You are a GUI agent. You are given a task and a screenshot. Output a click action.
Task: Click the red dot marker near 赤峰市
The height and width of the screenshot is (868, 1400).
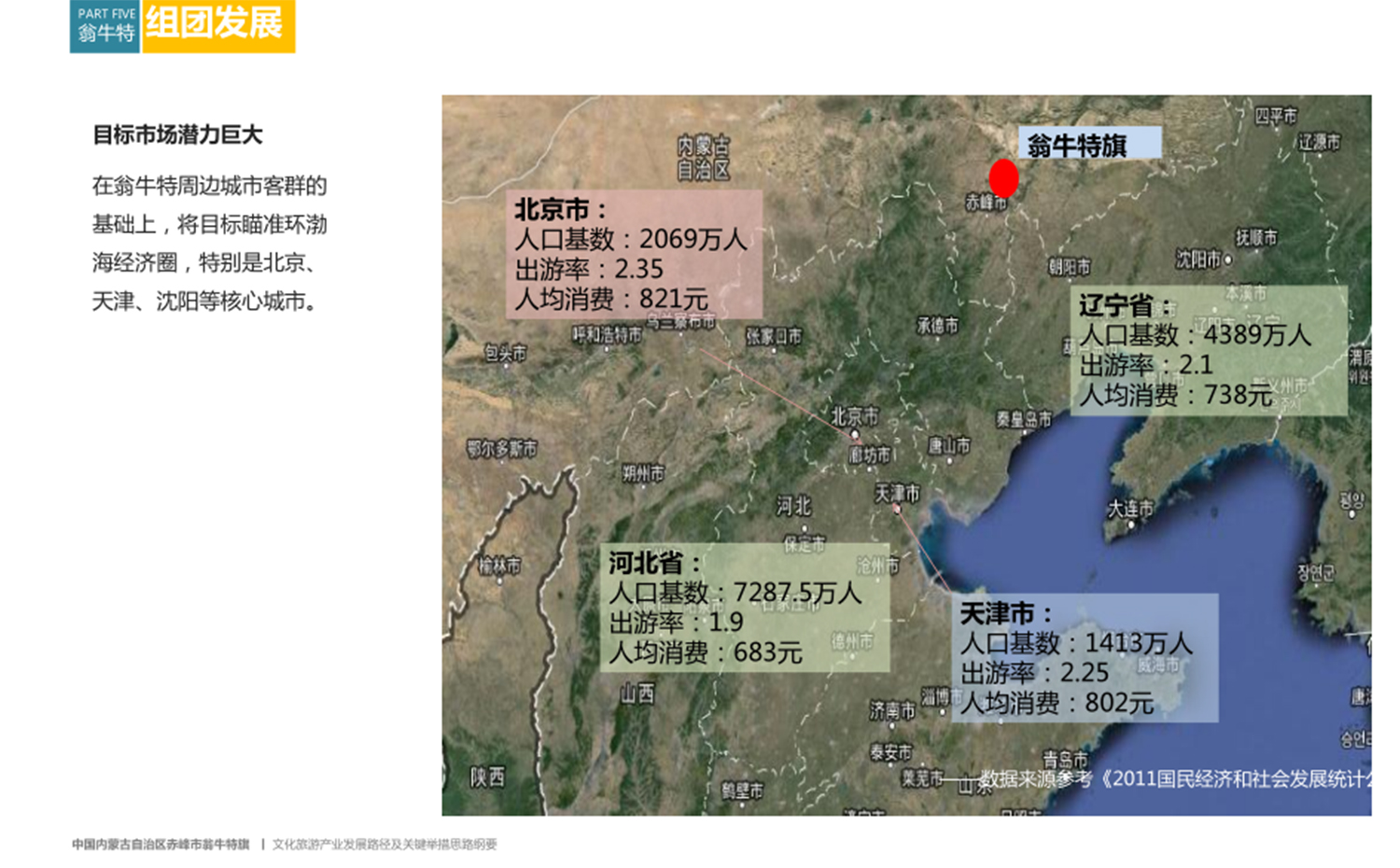[1003, 178]
